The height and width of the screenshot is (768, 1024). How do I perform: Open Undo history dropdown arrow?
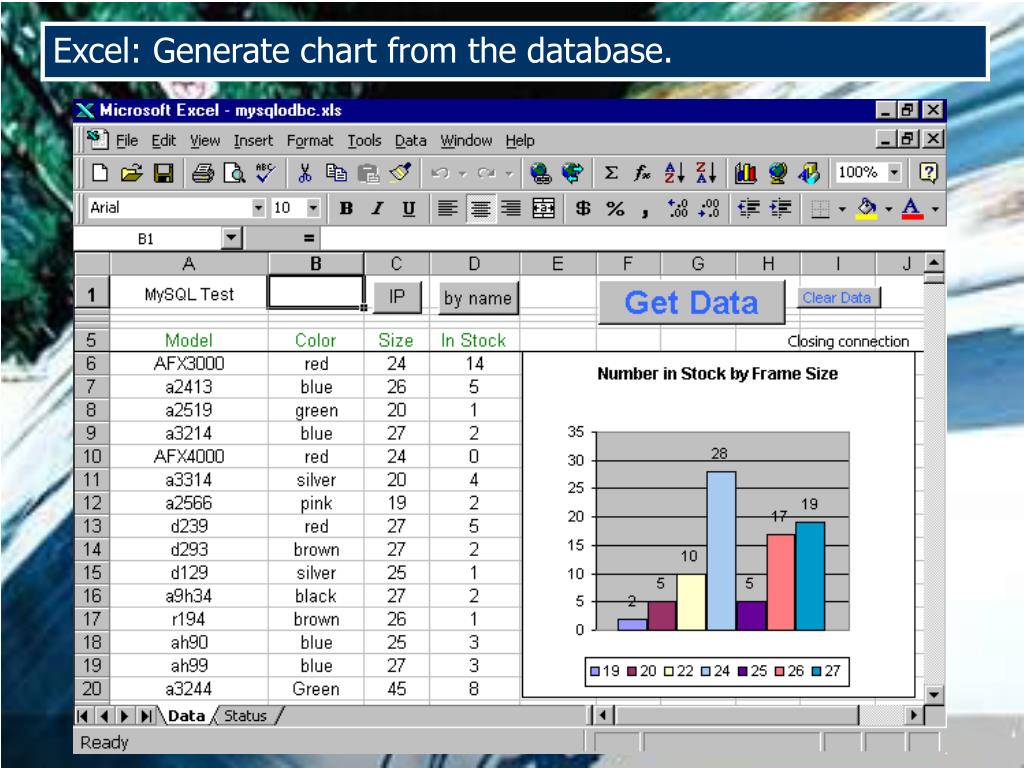tap(463, 173)
